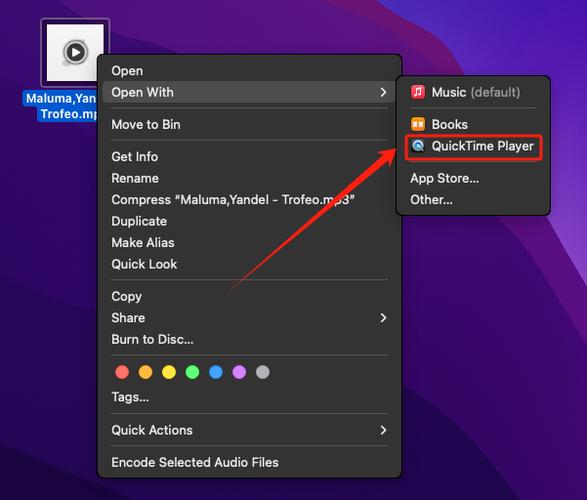Click the QuickTime Player icon
This screenshot has width=587, height=500.
[418, 146]
